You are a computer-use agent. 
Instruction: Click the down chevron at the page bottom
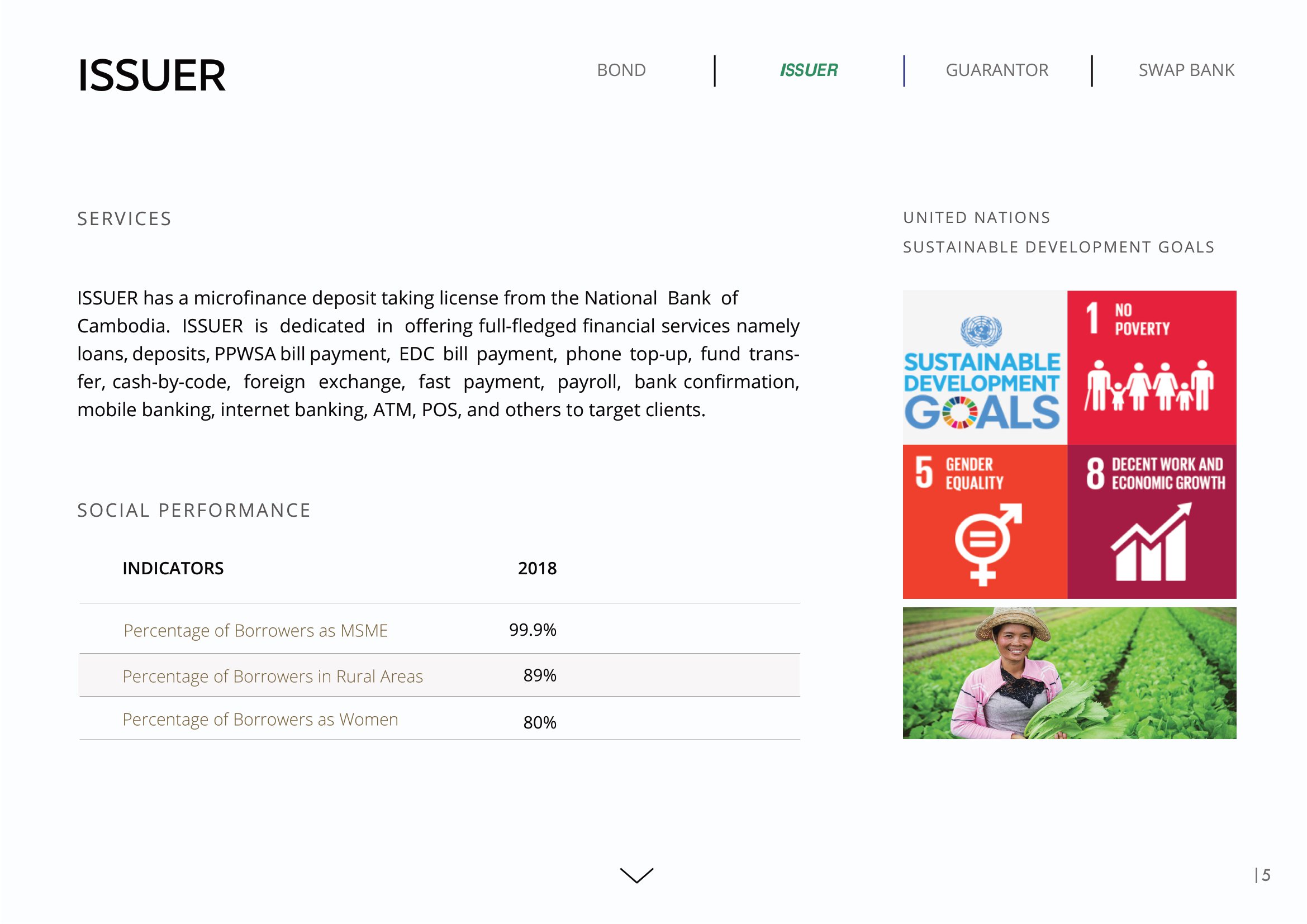pyautogui.click(x=636, y=875)
